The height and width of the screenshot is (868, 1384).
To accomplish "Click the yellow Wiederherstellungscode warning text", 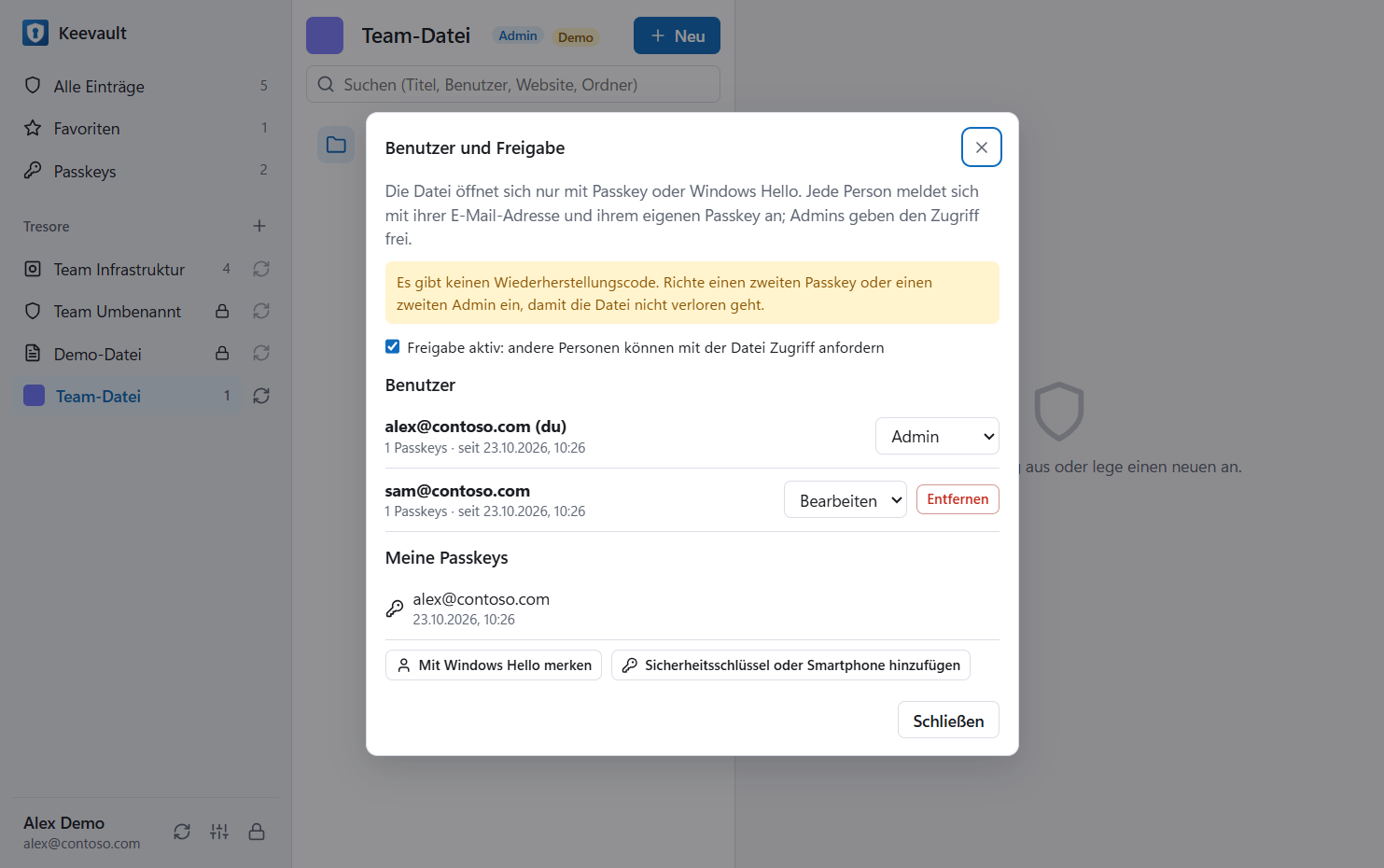I will tap(664, 293).
